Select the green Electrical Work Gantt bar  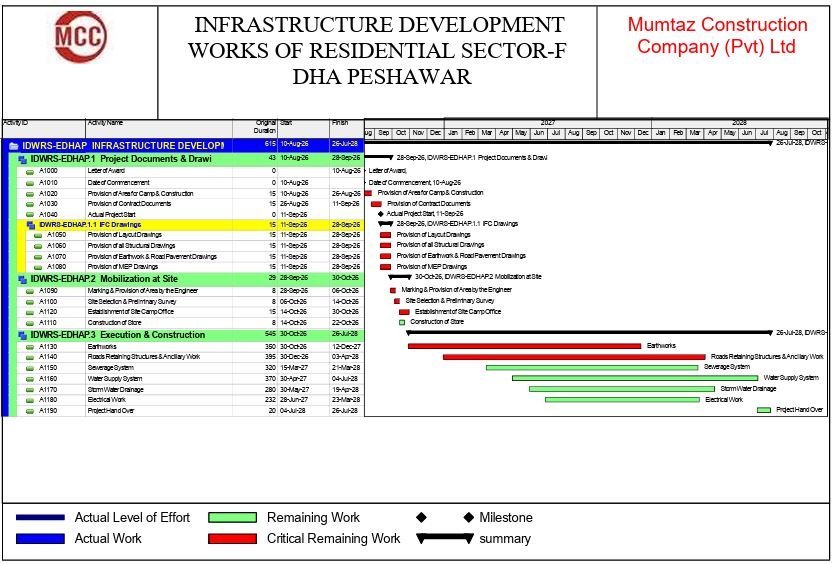coord(622,400)
